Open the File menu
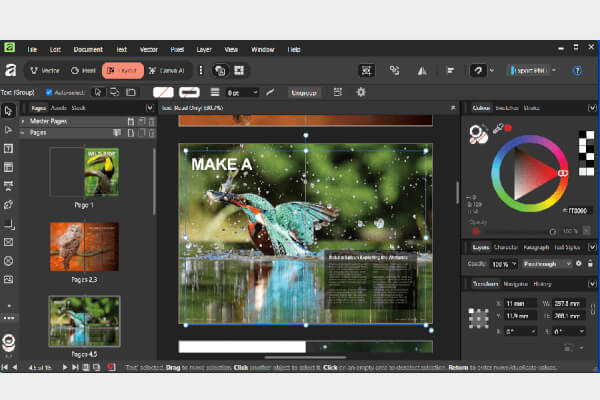The height and width of the screenshot is (400, 600). [32, 49]
